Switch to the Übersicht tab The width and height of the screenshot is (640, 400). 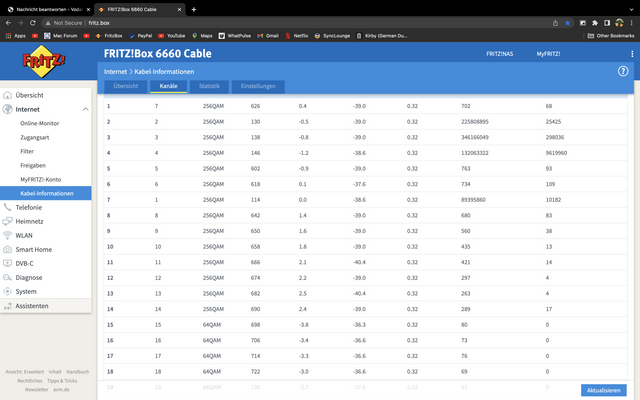tap(126, 86)
